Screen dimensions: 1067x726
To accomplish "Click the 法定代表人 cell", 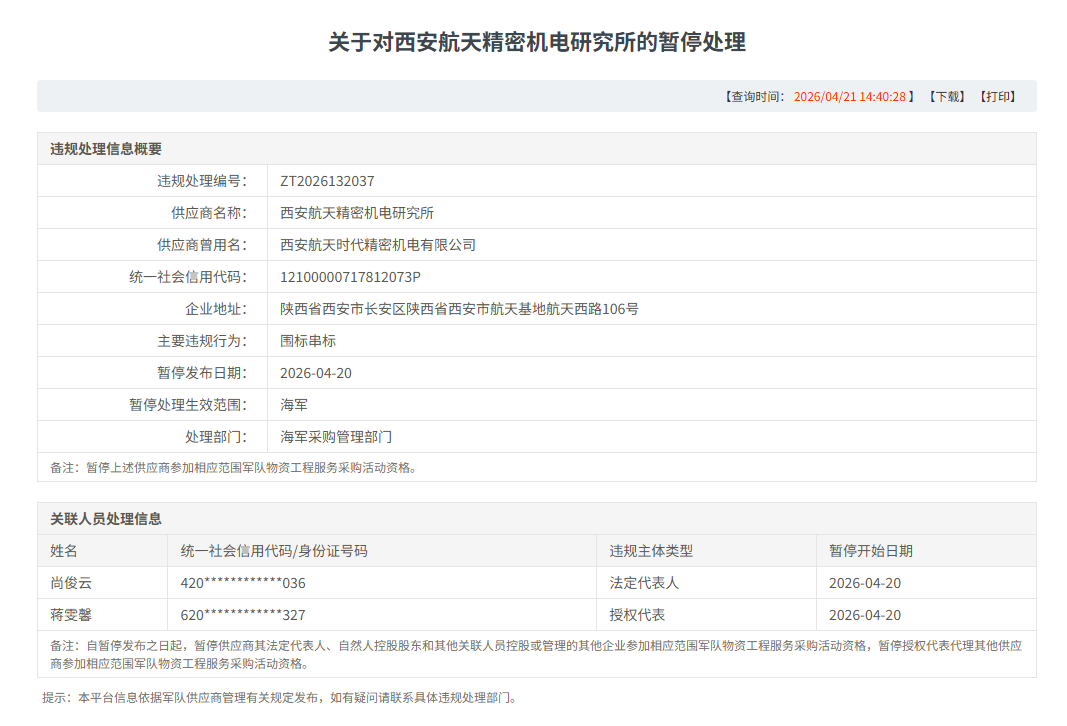I will (x=644, y=583).
